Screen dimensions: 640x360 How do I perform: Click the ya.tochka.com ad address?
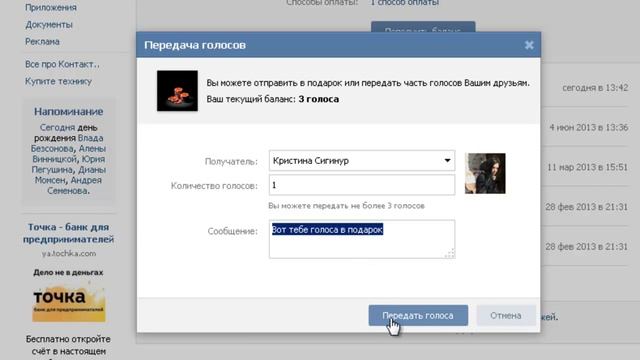click(69, 253)
